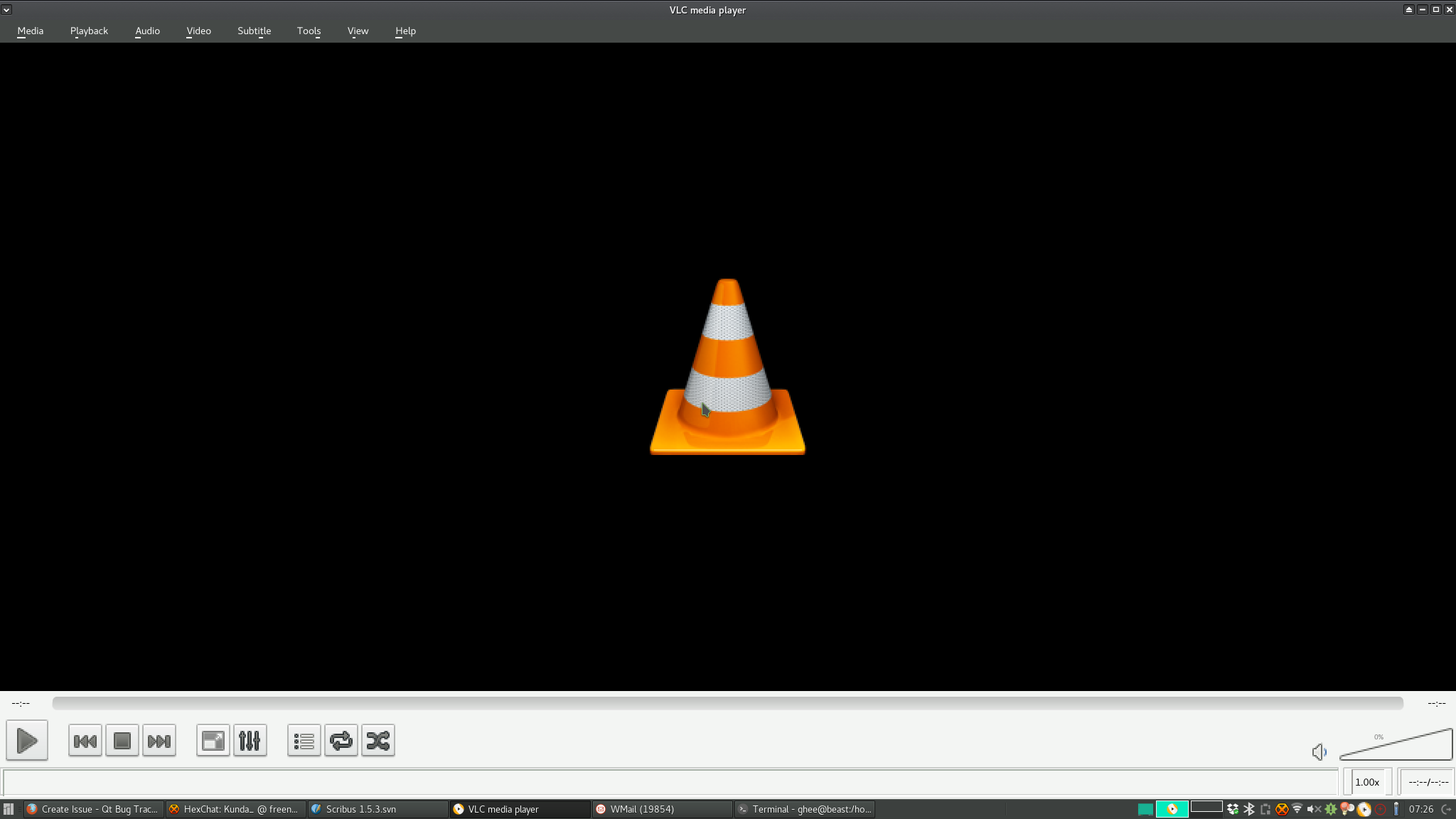Show the playlist view
This screenshot has height=819, width=1456.
point(304,741)
